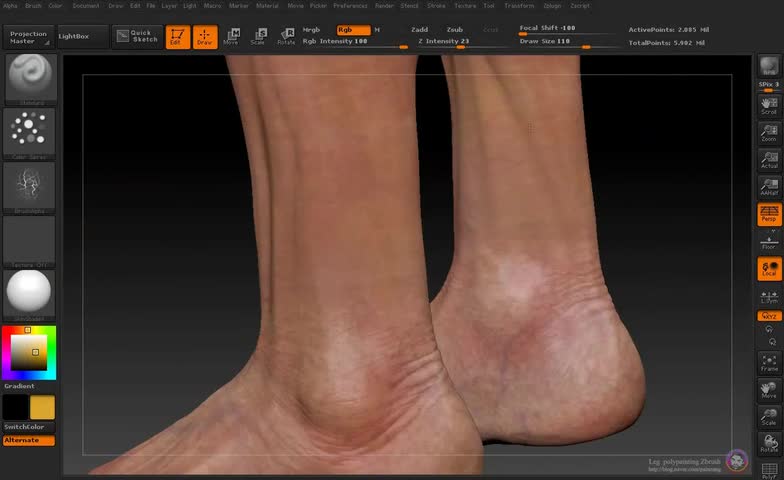Click the AAHalf view icon
784x480 pixels.
[769, 187]
